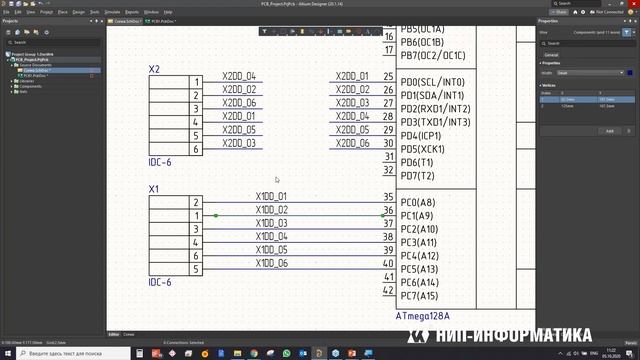Open the Place menu
Screen dimensions: 640x360
62,12
